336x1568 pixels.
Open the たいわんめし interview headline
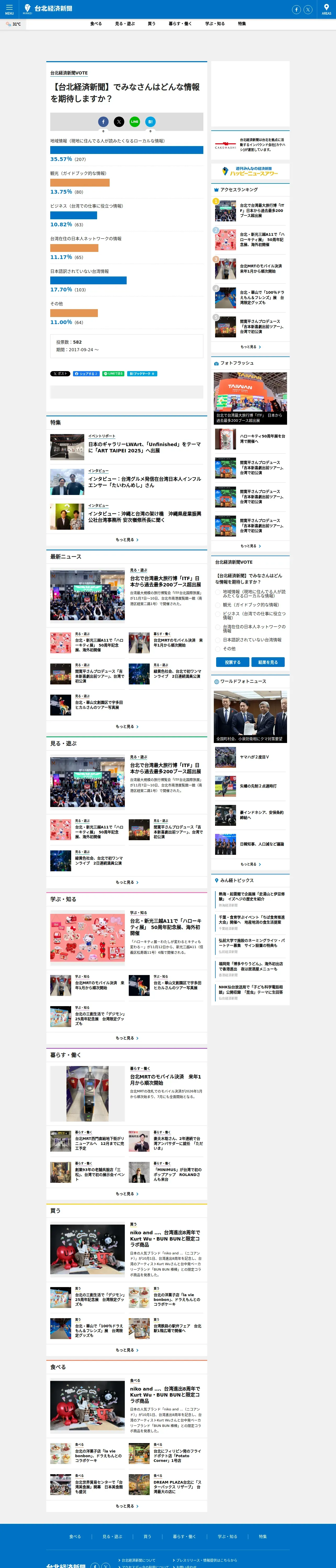(x=144, y=482)
